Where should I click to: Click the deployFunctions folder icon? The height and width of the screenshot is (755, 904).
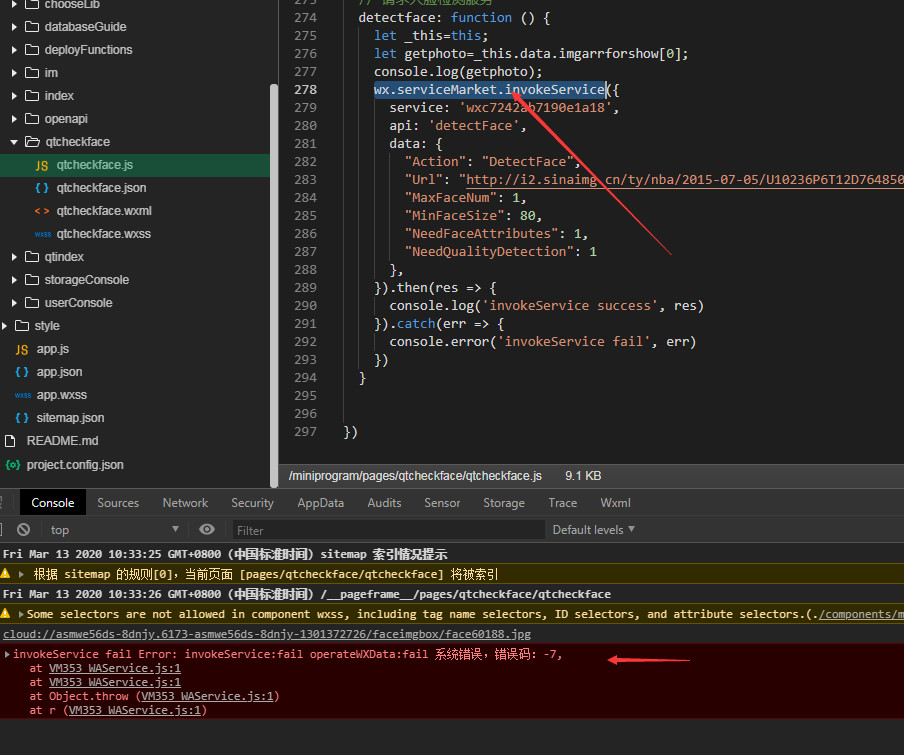pyautogui.click(x=32, y=50)
